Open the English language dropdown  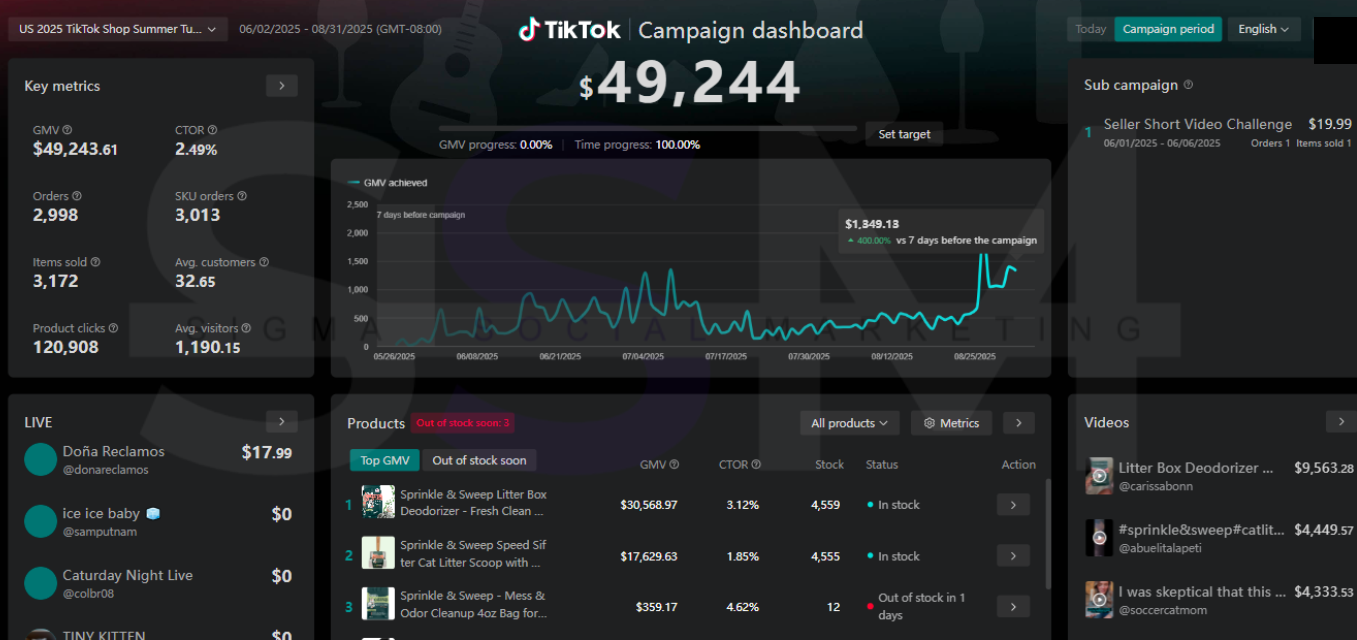click(x=1264, y=29)
